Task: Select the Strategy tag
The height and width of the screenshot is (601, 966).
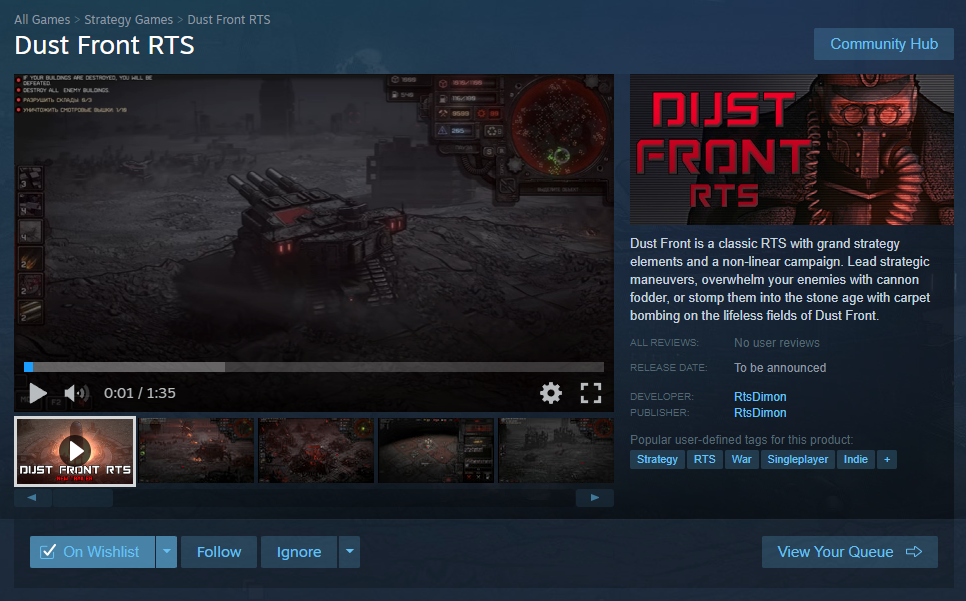Action: click(x=657, y=459)
